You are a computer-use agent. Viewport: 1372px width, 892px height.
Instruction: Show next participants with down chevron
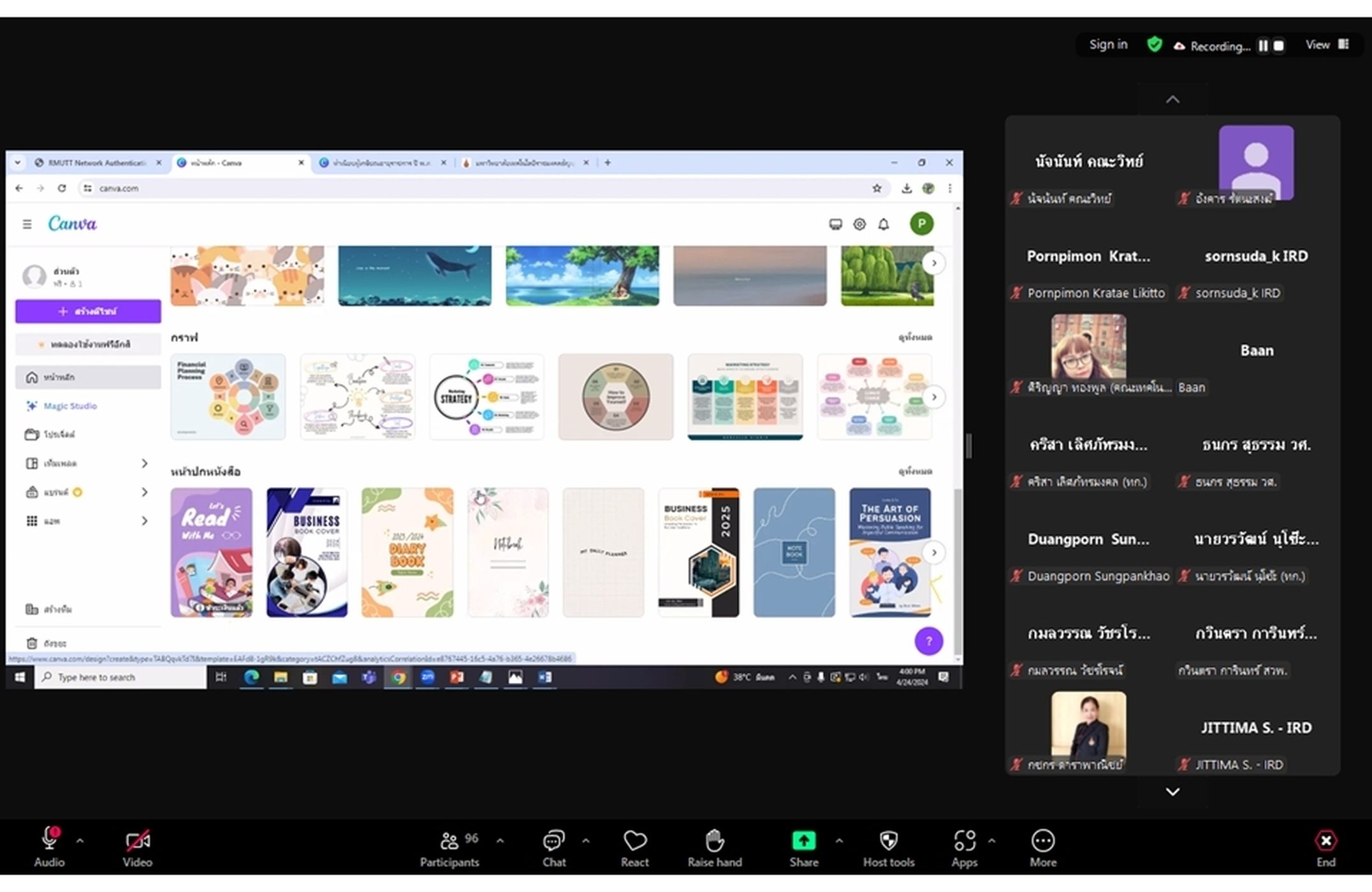[x=1172, y=792]
